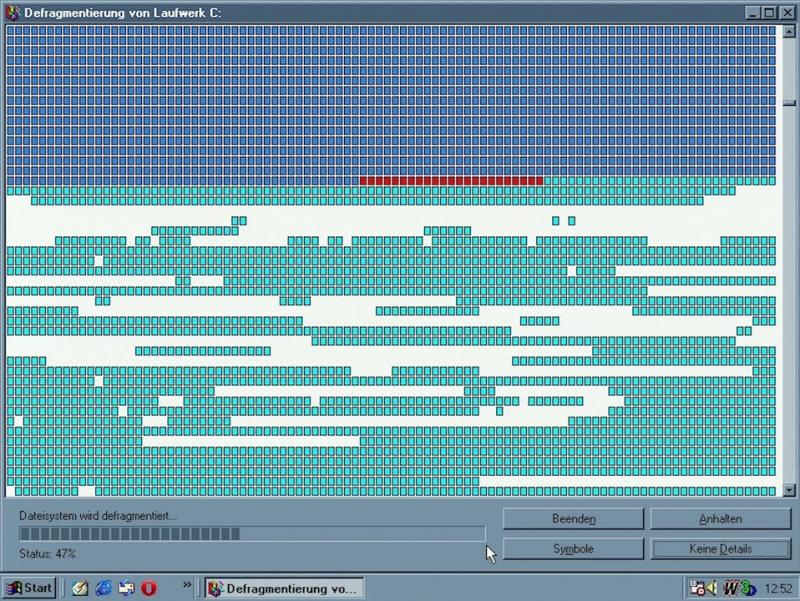
Task: Click the scrollbar up arrow
Action: [x=789, y=31]
